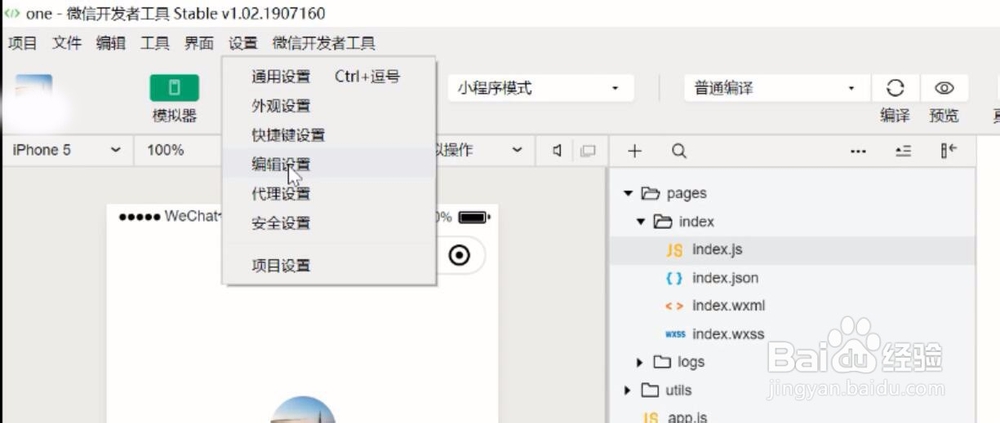Open the 微信开发者工具 menu
Viewport: 1000px width, 423px height.
pos(324,43)
